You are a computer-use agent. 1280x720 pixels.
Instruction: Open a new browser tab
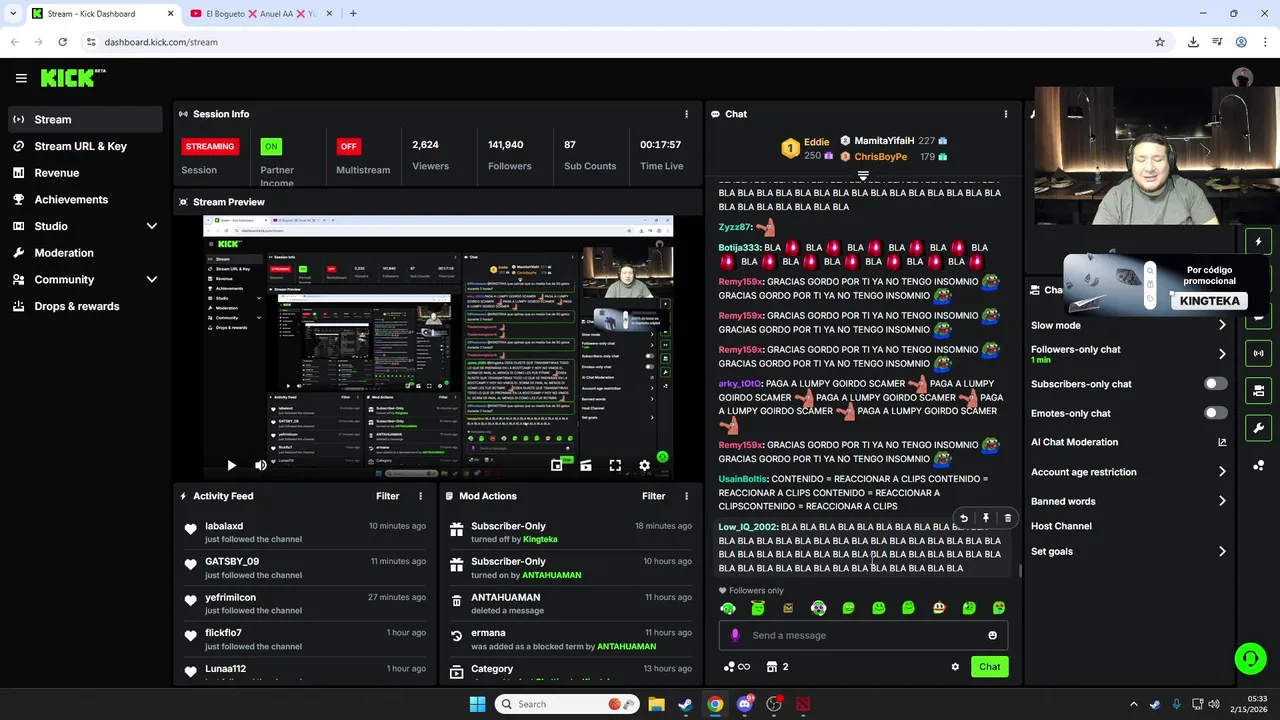click(353, 14)
